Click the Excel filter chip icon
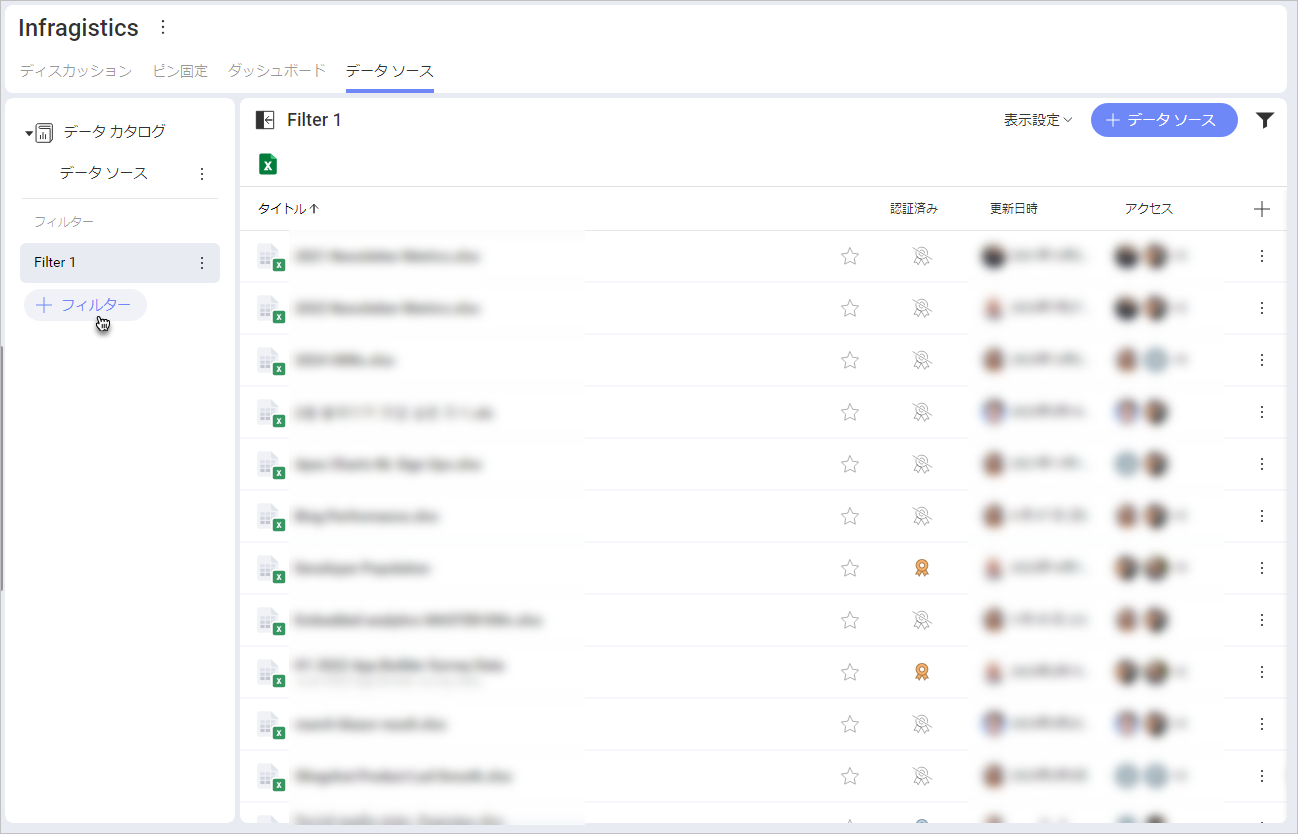 (x=268, y=164)
